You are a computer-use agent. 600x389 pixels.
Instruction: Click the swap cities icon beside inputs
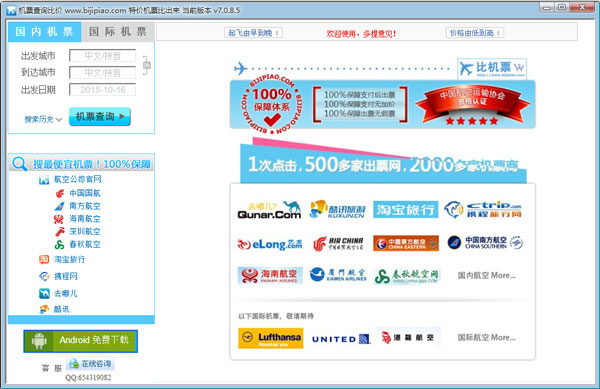[x=147, y=65]
